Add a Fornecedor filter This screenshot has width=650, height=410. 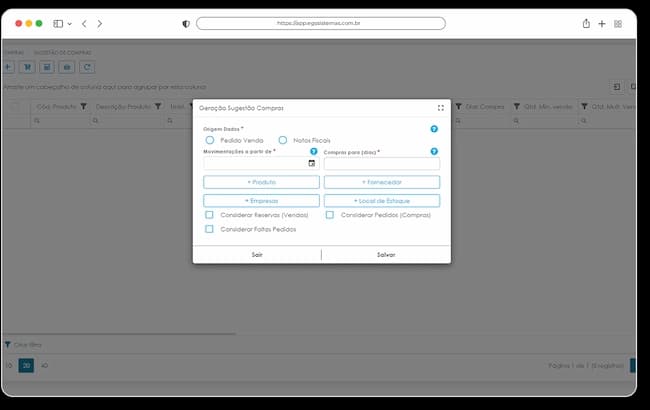tap(382, 182)
